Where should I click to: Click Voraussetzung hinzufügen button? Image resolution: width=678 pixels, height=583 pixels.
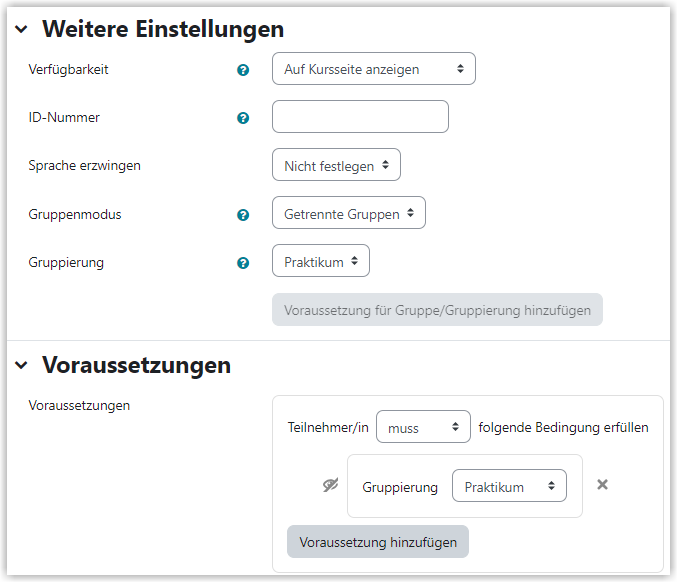coord(377,542)
